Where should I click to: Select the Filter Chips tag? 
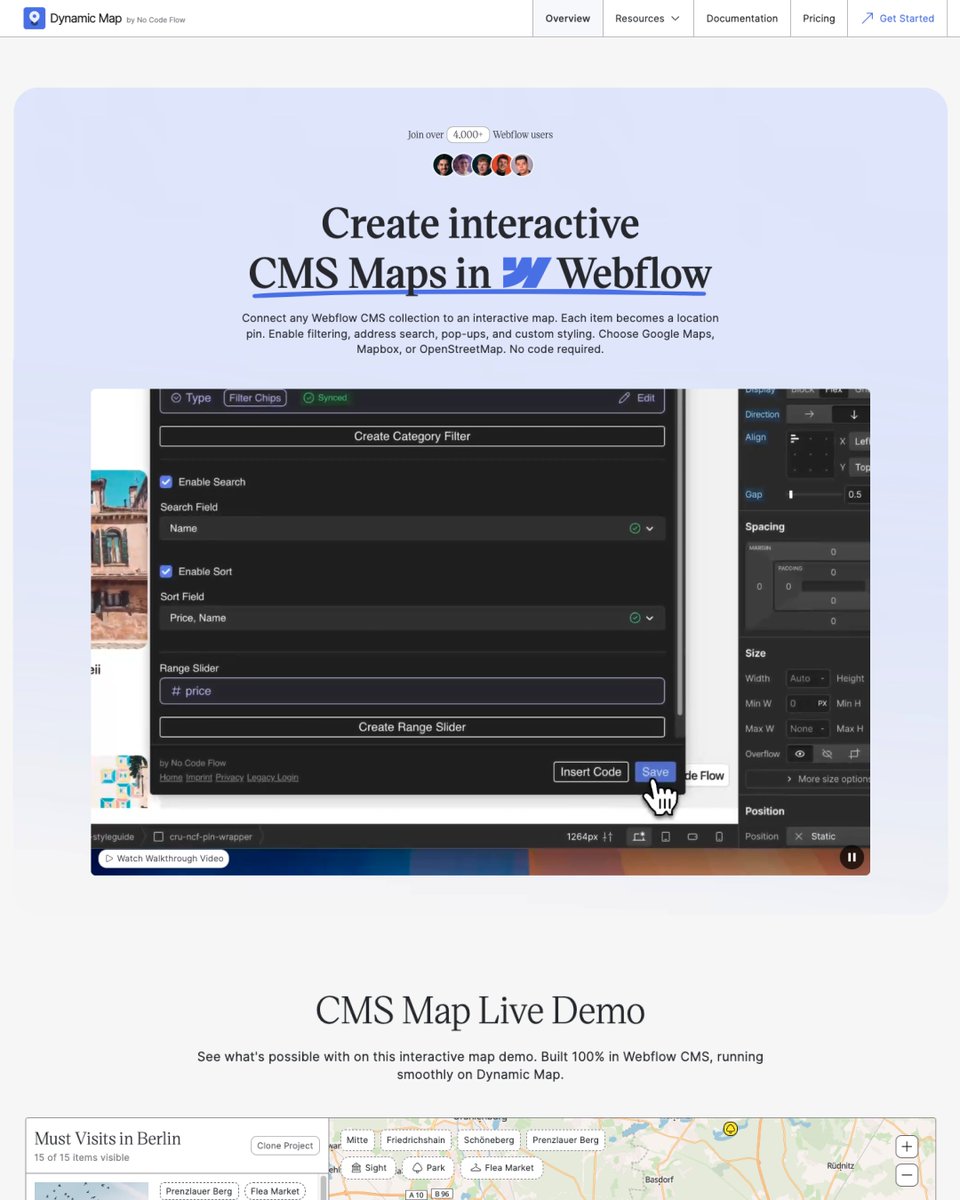pos(255,398)
